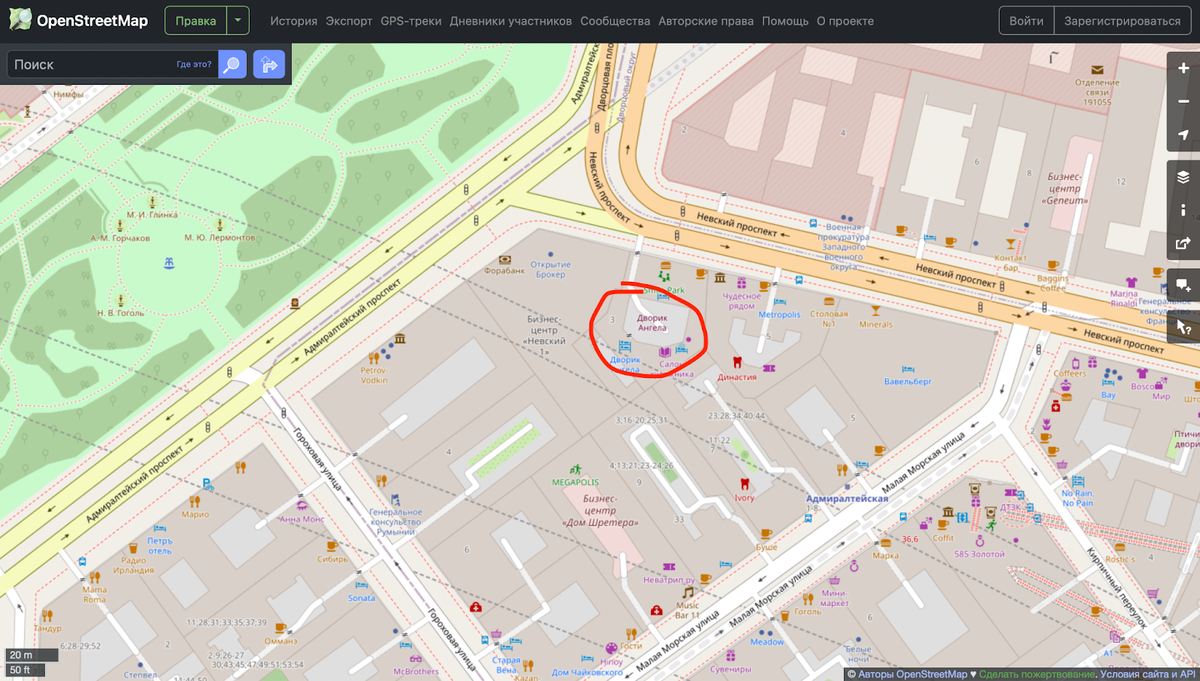Open Авторские права in the top menu

point(706,21)
